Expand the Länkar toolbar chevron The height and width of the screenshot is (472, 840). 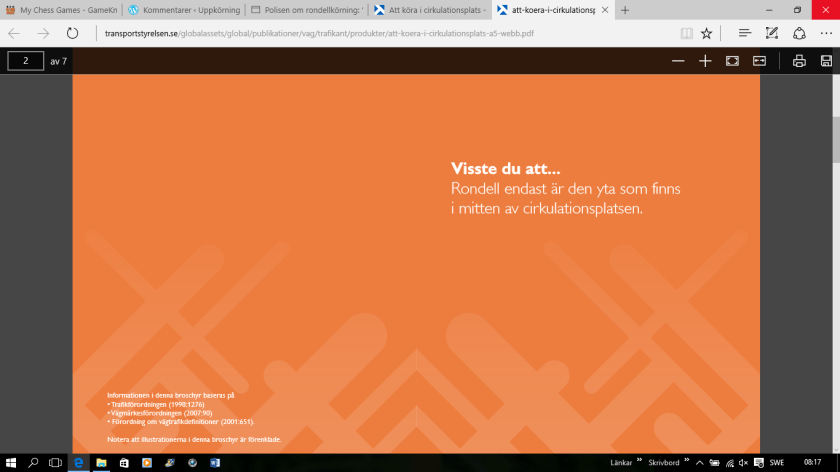point(638,462)
